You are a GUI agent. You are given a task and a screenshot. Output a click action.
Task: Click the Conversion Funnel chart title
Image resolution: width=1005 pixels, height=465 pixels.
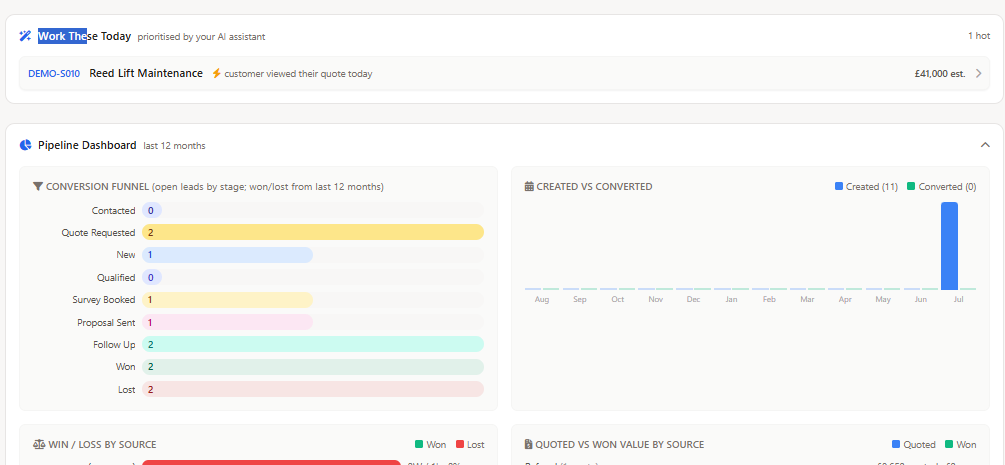(x=97, y=187)
